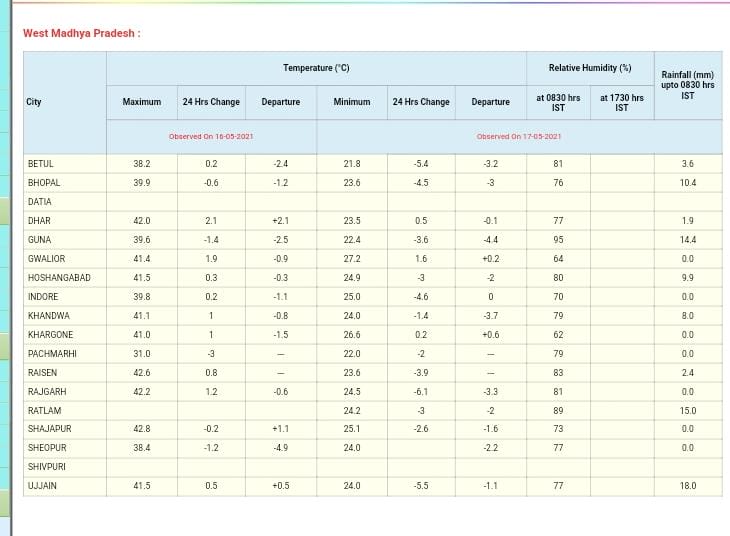
Task: Click the Relative Humidity (%) header
Action: tap(589, 68)
